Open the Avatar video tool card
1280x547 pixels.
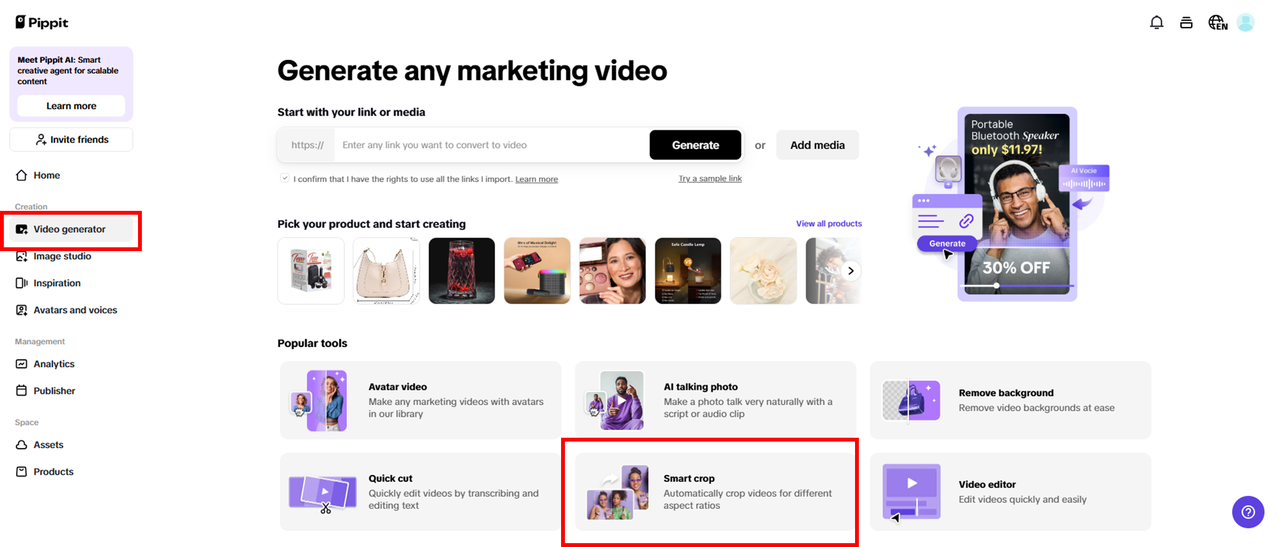tap(420, 400)
